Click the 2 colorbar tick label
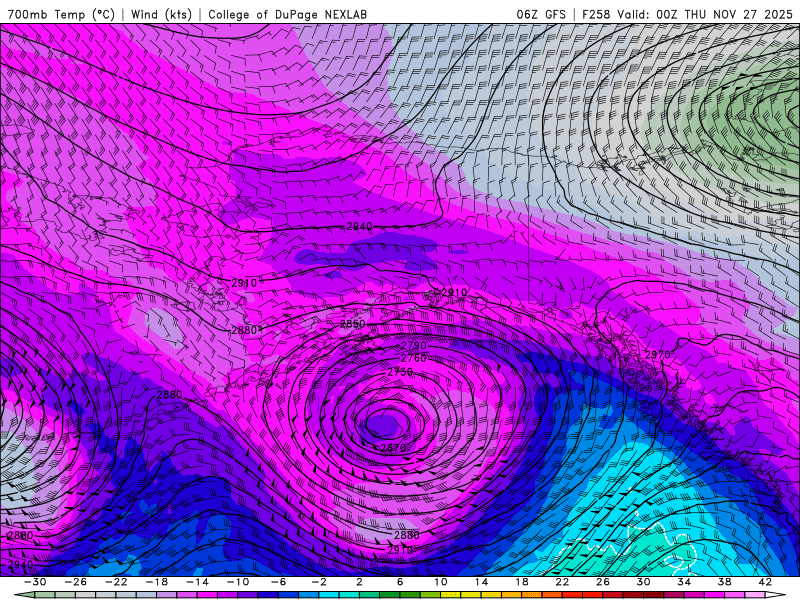 pos(359,582)
